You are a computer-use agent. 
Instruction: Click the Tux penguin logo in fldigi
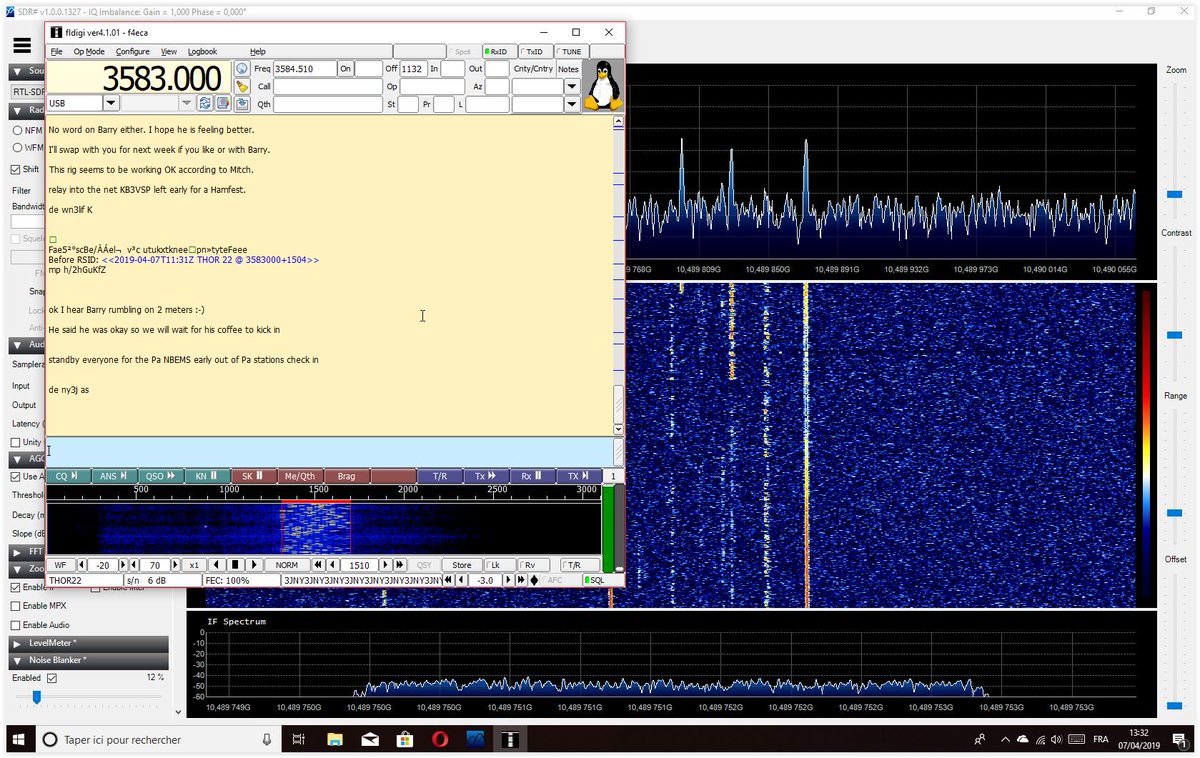pyautogui.click(x=602, y=86)
